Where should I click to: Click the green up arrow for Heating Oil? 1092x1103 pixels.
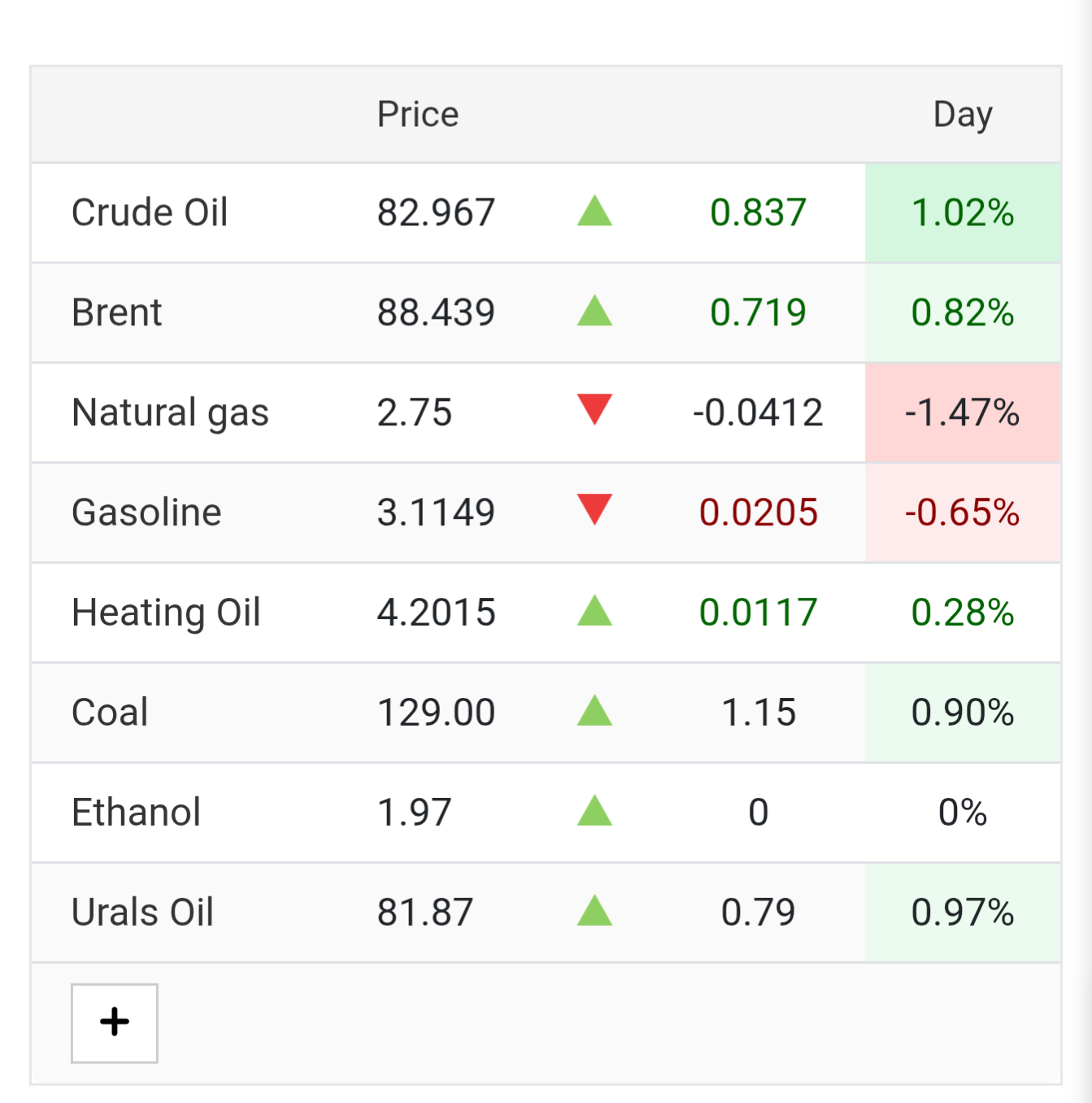point(594,610)
